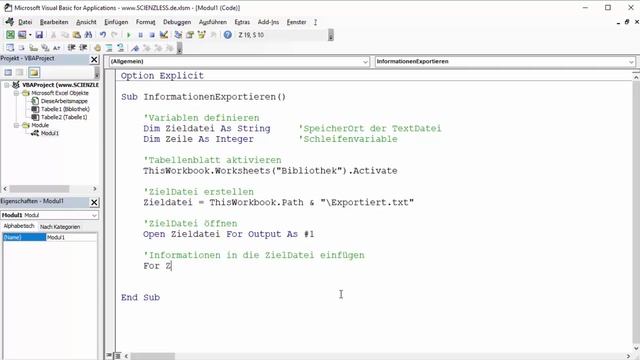Click the code window horizontal scrollbar thumb
The height and width of the screenshot is (360, 640).
(x=152, y=356)
